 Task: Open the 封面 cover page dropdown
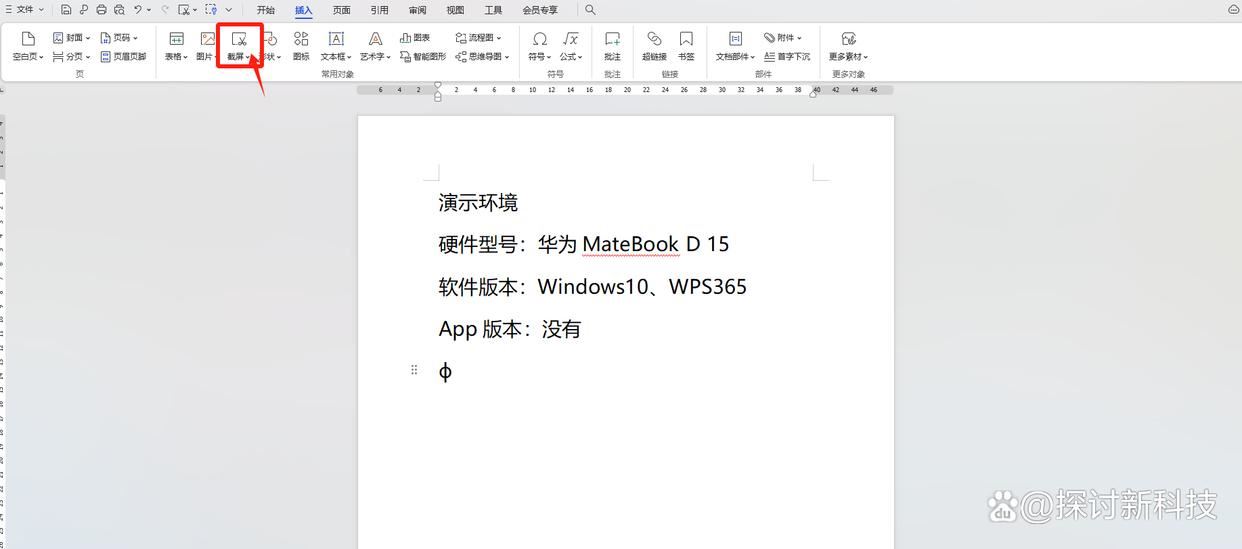coord(72,38)
